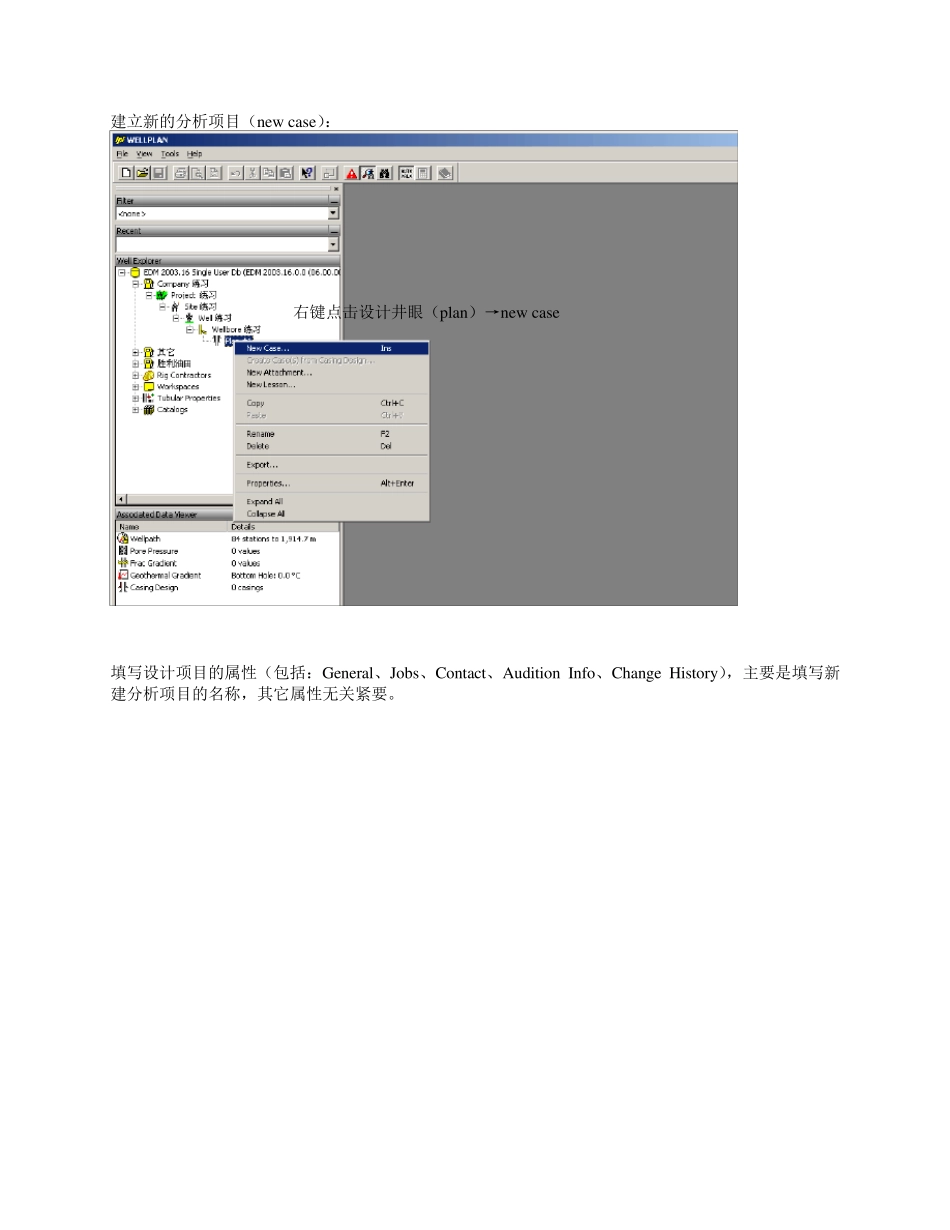Image resolution: width=950 pixels, height=1230 pixels.
Task: Click the Casing Design row icon
Action: pyautogui.click(x=123, y=587)
